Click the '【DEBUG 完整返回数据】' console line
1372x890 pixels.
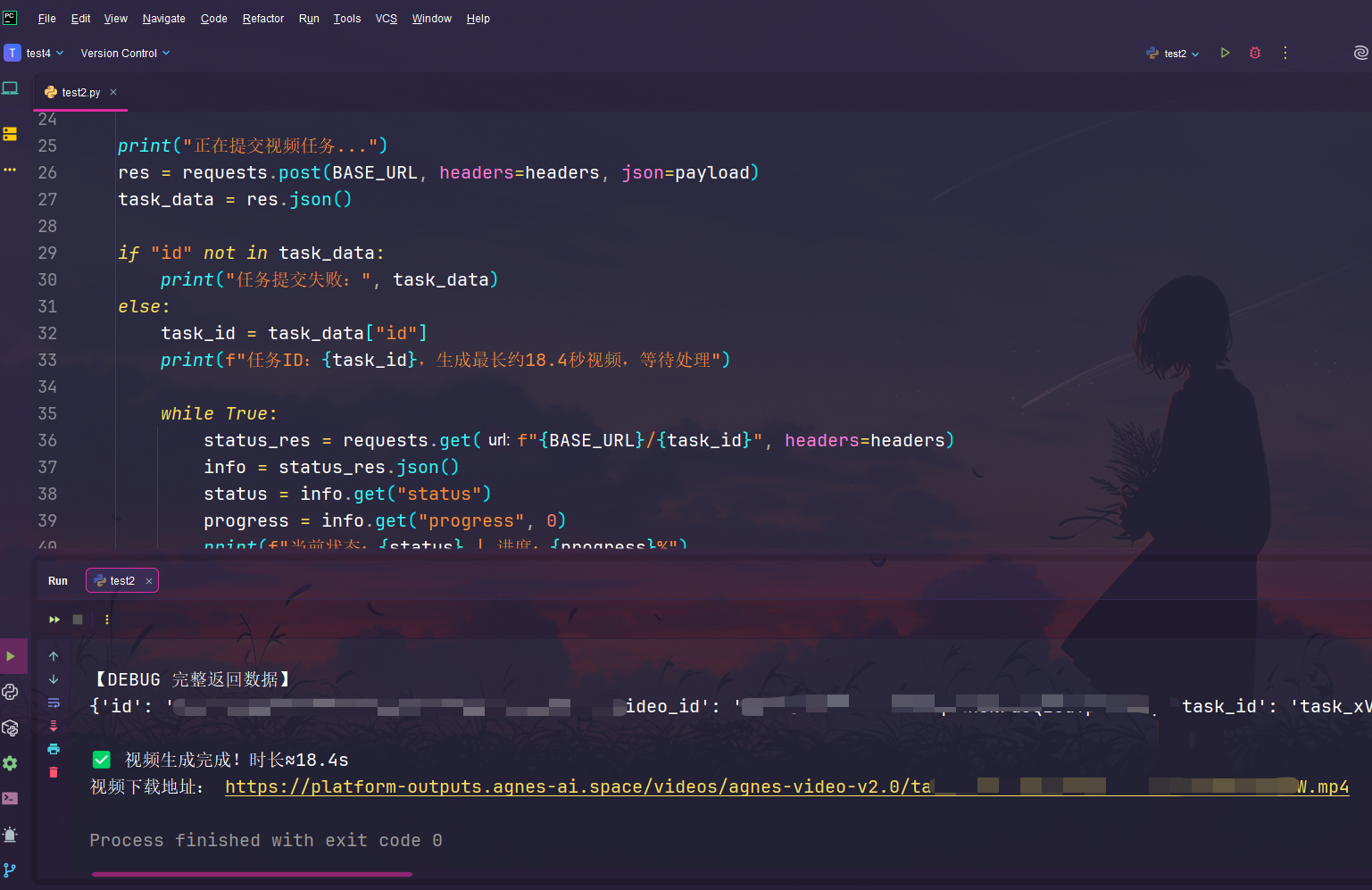click(191, 679)
